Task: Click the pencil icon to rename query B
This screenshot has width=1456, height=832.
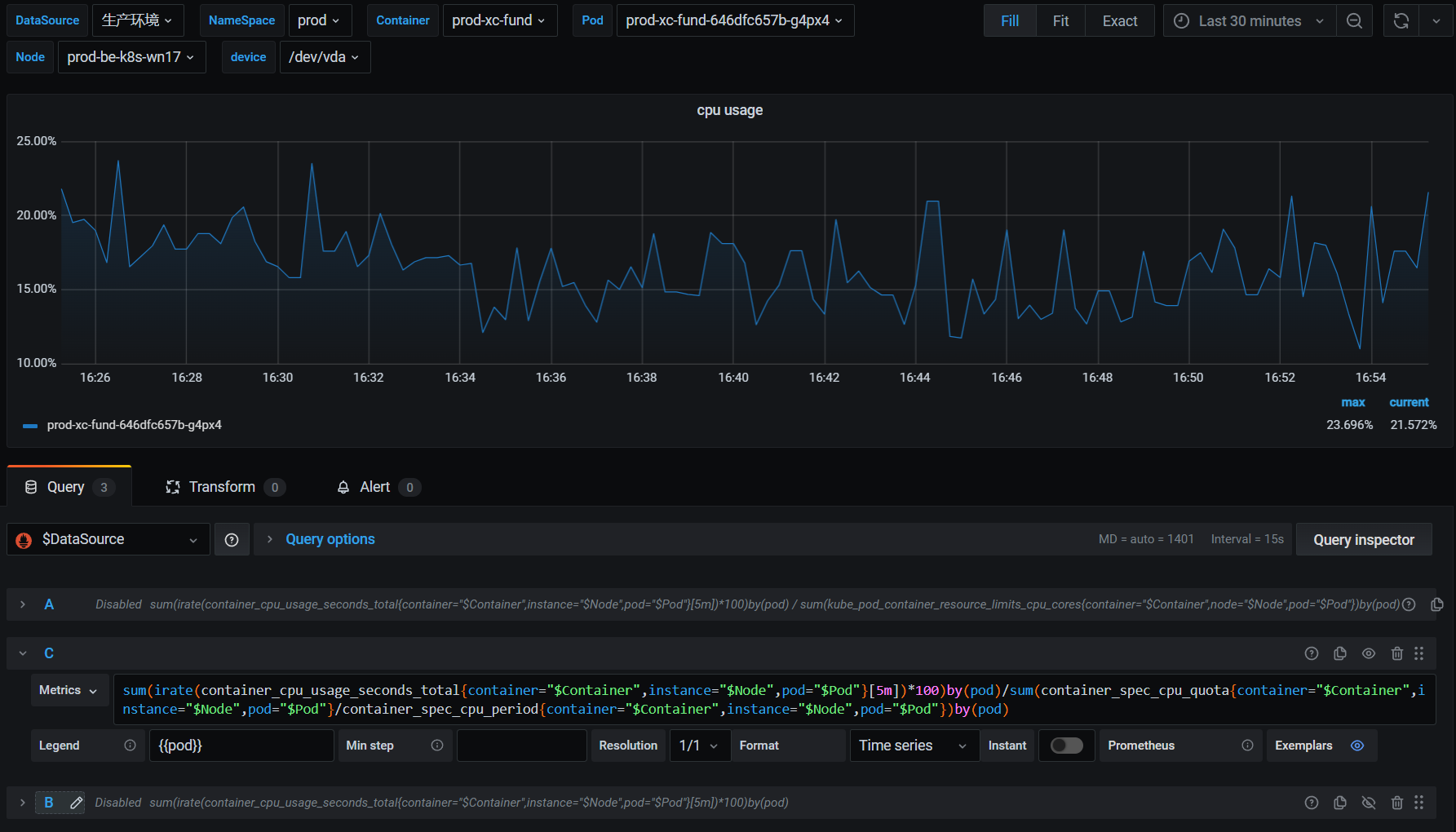Action: click(77, 803)
